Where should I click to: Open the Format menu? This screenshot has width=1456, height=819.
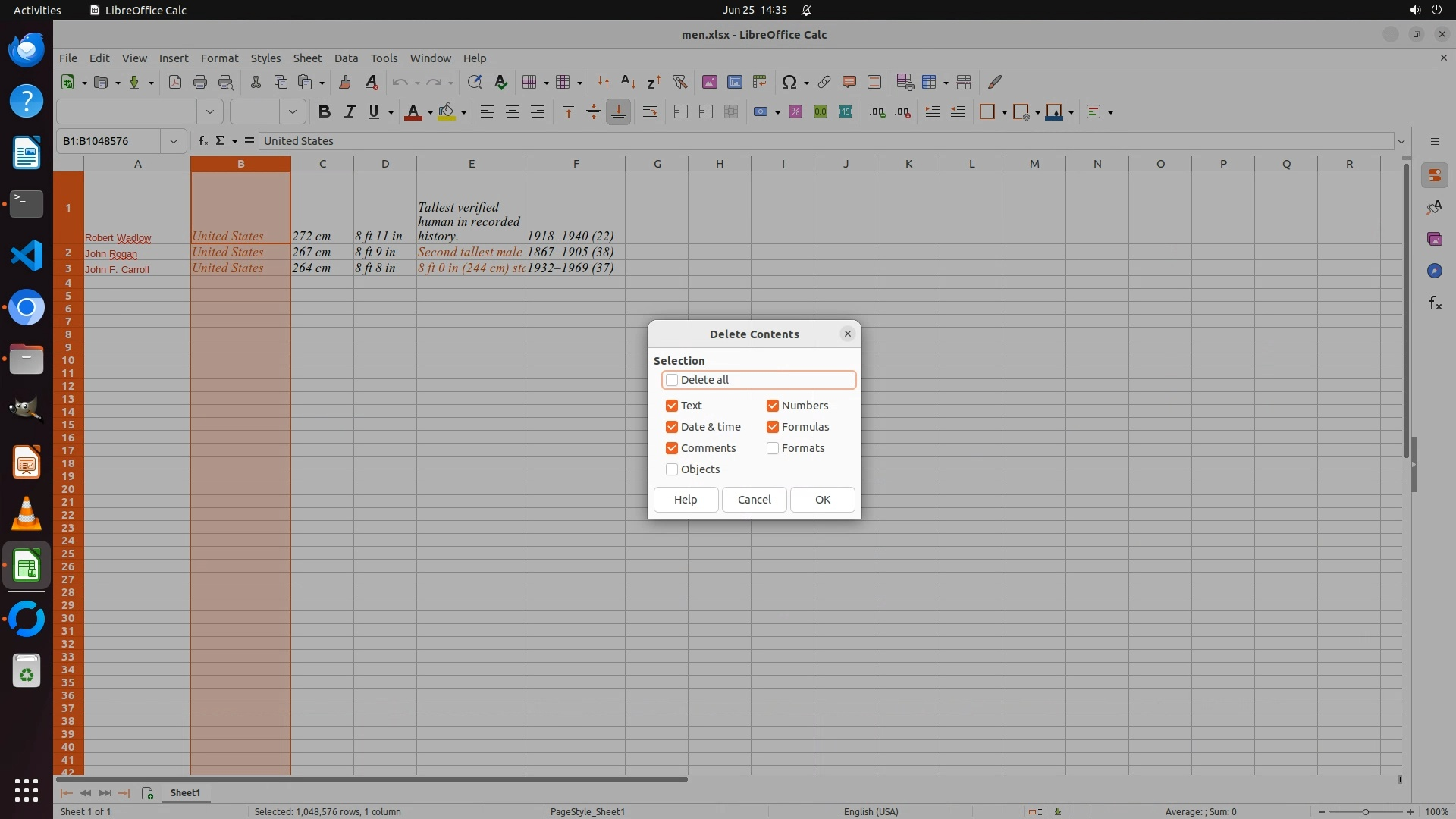(219, 58)
